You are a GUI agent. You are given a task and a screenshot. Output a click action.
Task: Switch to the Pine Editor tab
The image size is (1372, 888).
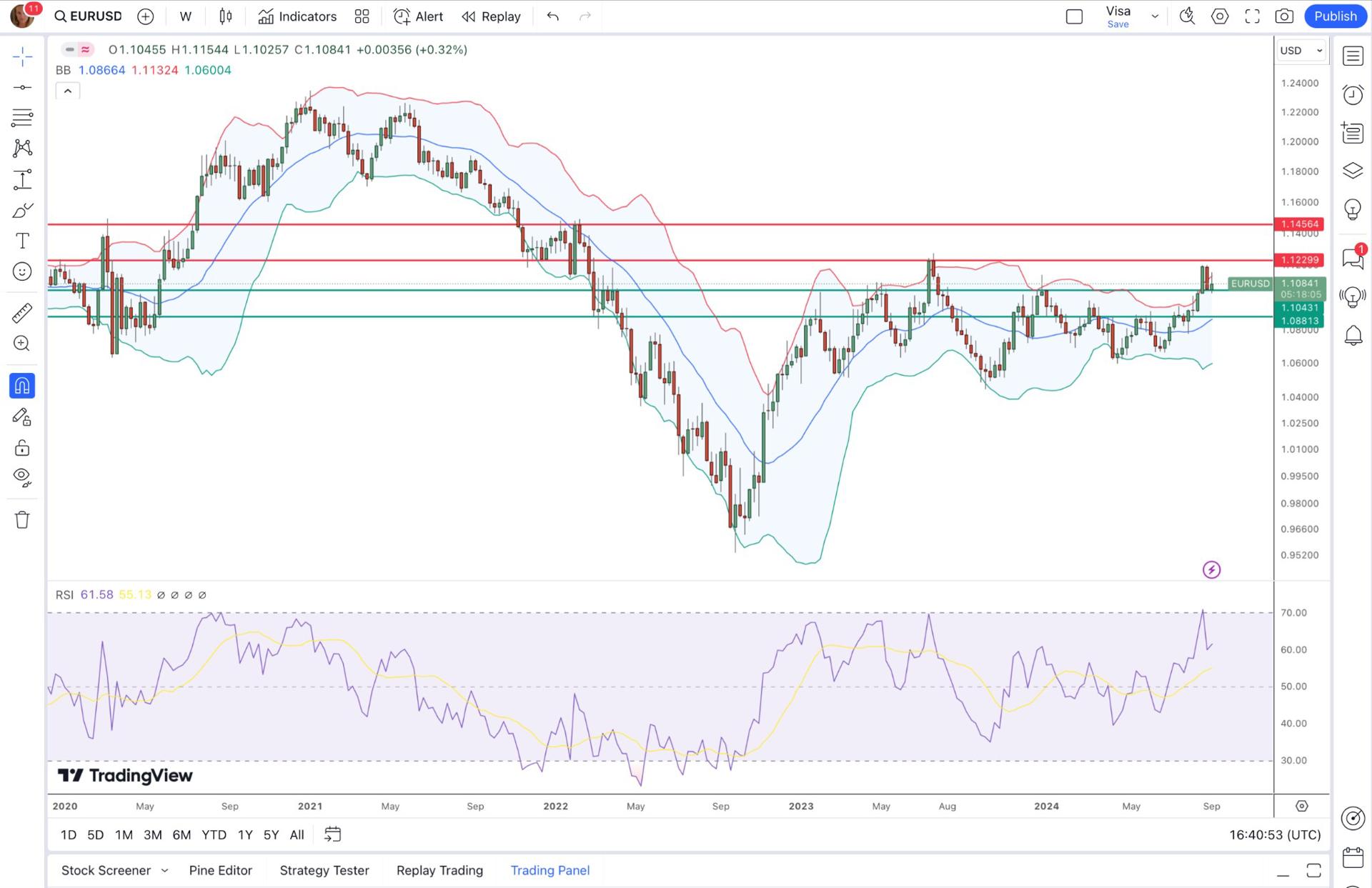coord(220,870)
